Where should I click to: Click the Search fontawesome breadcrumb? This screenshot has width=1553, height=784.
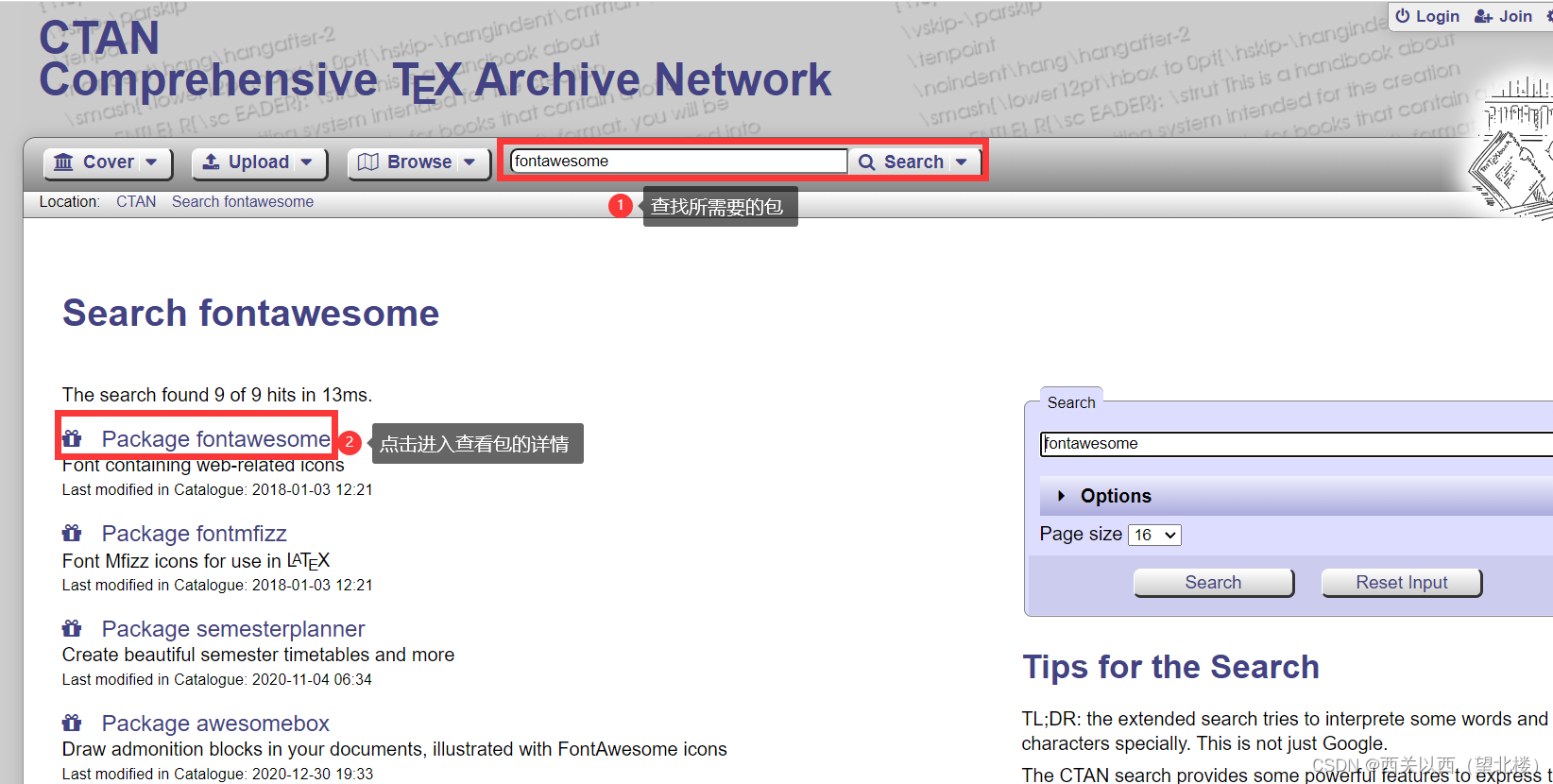point(243,201)
